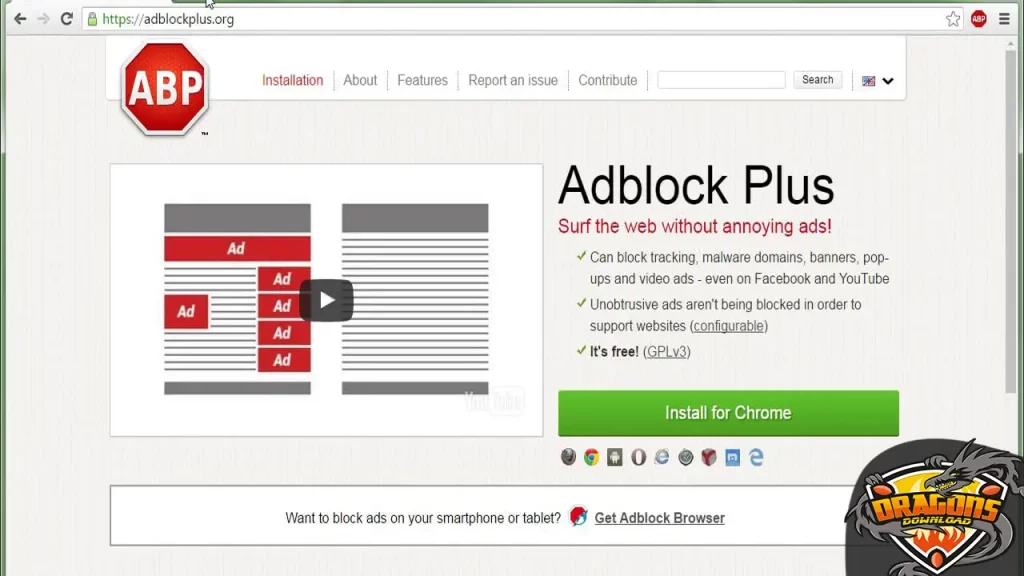Open the language selector dropdown
1024x576 pixels.
pyautogui.click(x=876, y=80)
